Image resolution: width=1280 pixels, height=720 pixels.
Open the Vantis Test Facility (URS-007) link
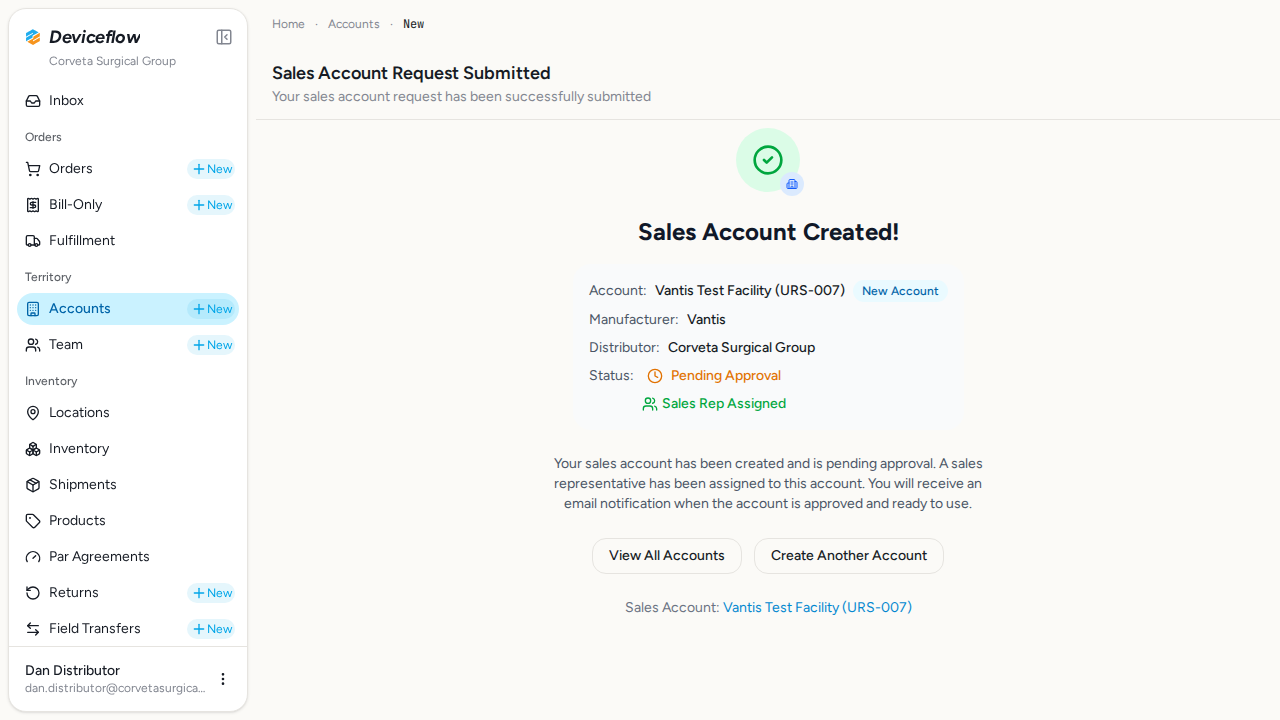pos(817,607)
